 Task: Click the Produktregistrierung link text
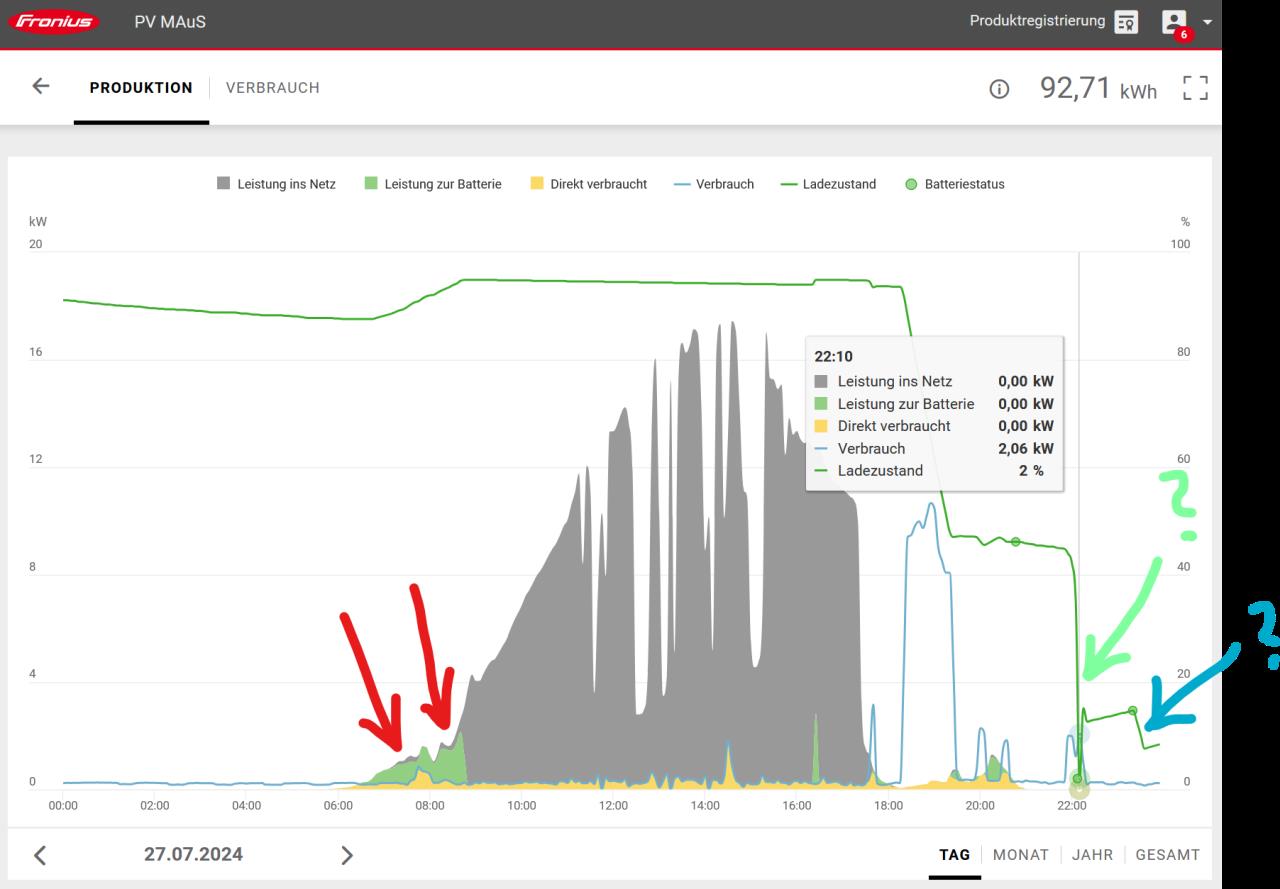tap(1037, 21)
